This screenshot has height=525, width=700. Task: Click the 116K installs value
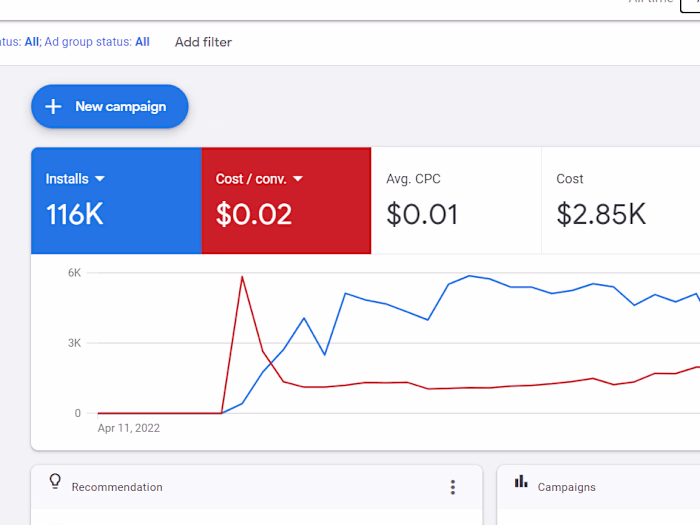coord(75,214)
